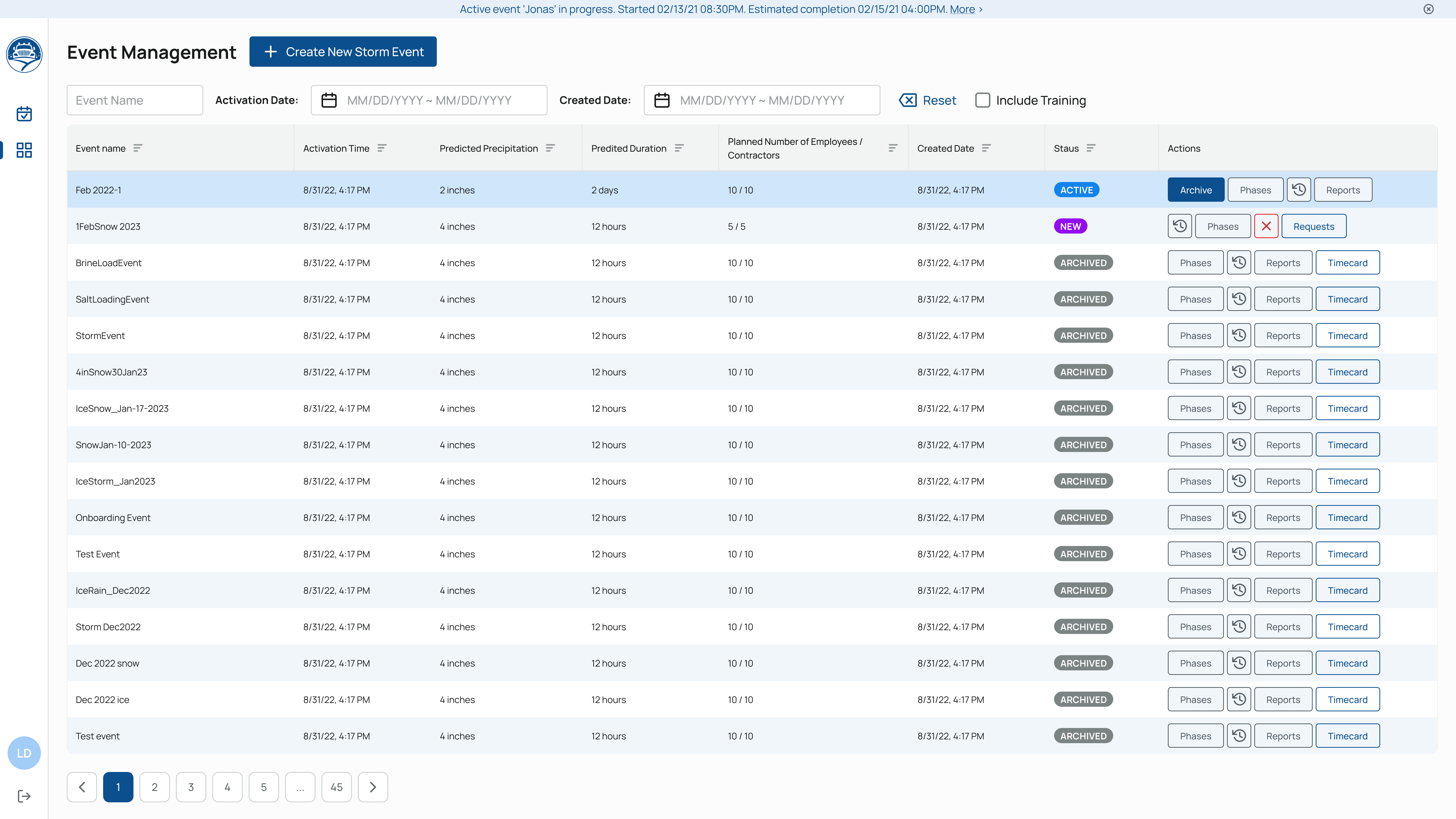
Task: Sort by Staus column
Action: tap(1091, 148)
